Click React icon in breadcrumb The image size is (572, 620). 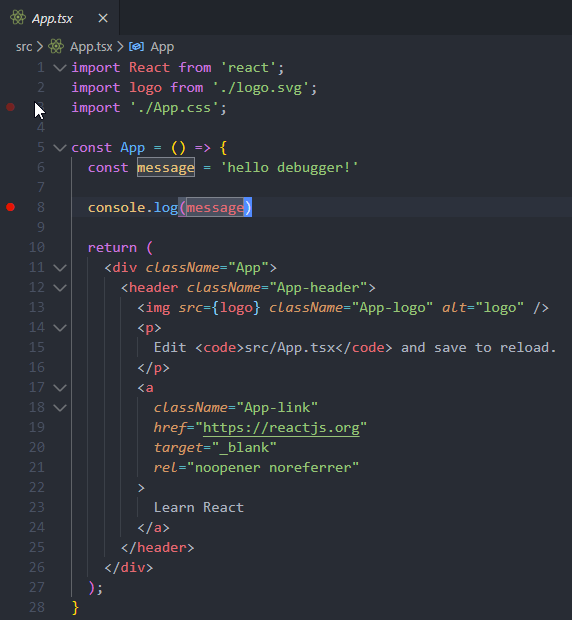[x=56, y=47]
